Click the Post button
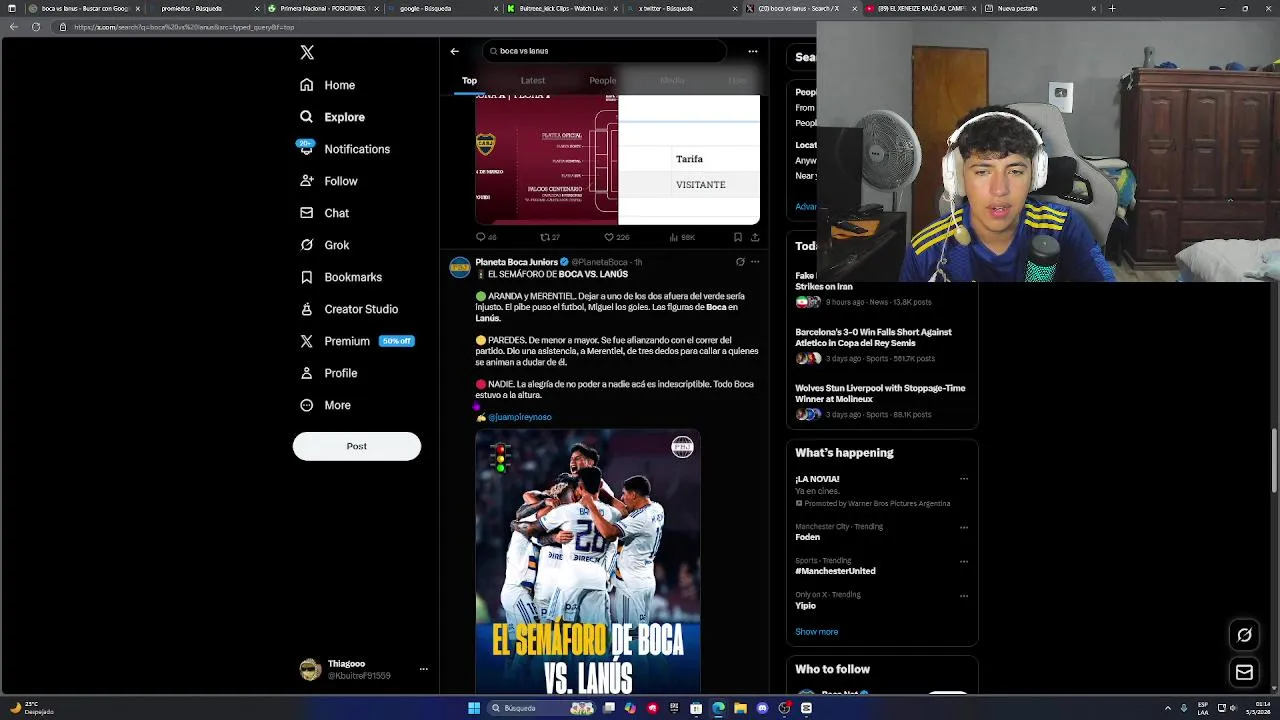Screen dimensions: 1280x720 [357, 446]
